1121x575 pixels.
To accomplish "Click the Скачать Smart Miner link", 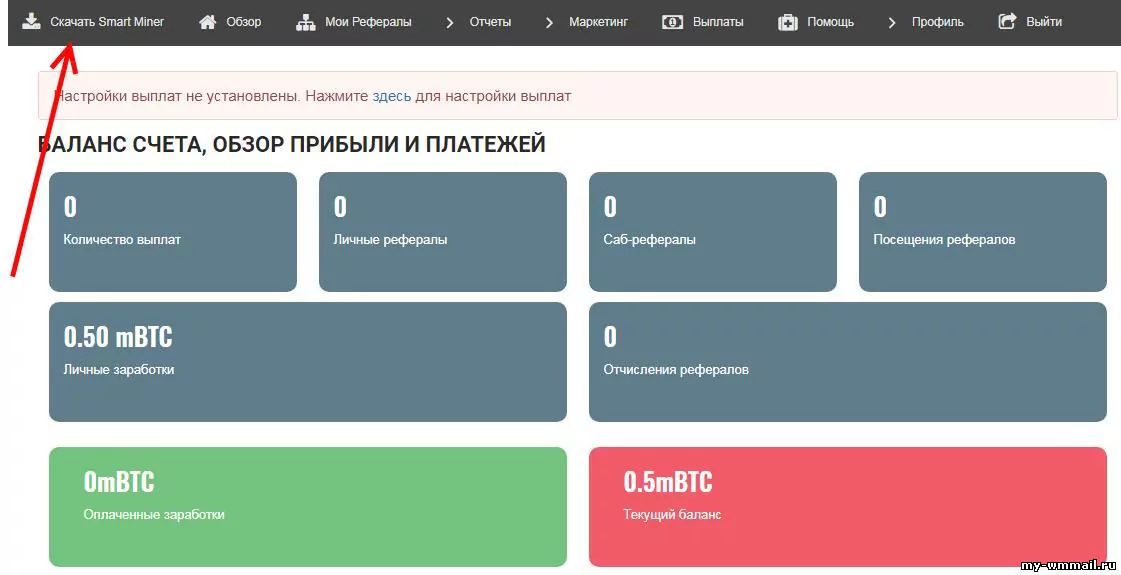I will 107,22.
